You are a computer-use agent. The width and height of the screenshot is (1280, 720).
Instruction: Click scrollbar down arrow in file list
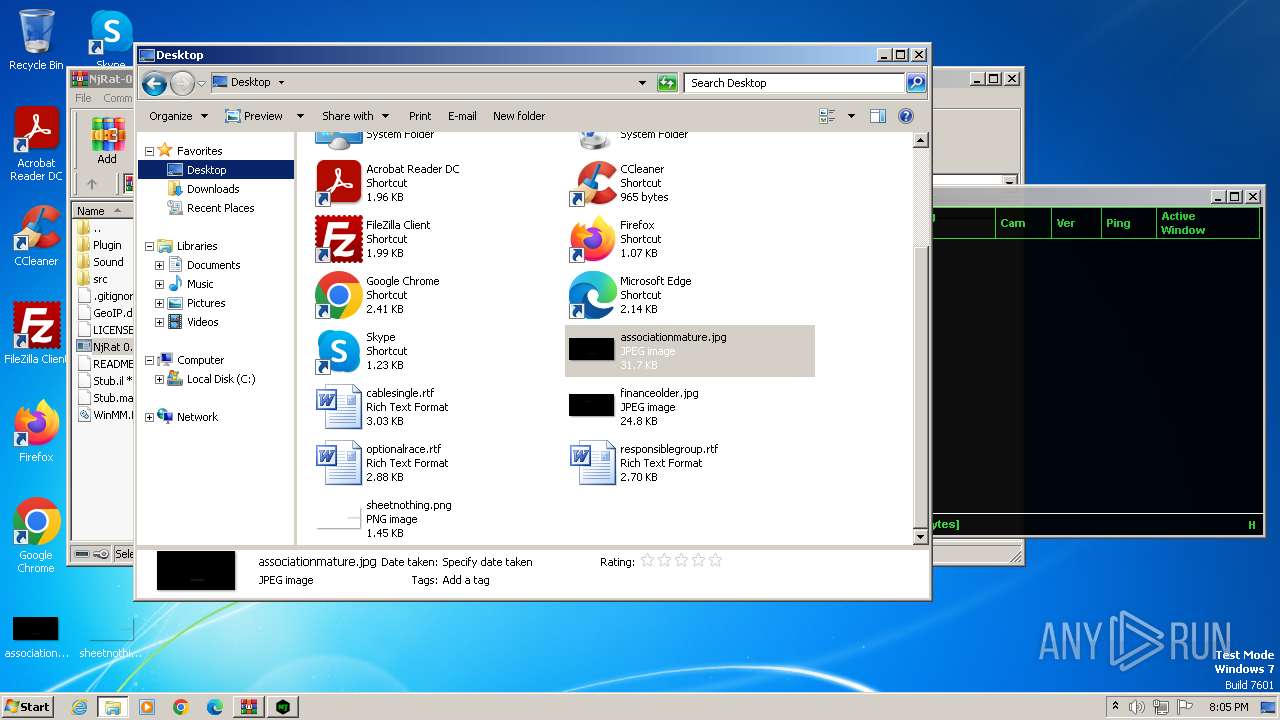coord(921,537)
